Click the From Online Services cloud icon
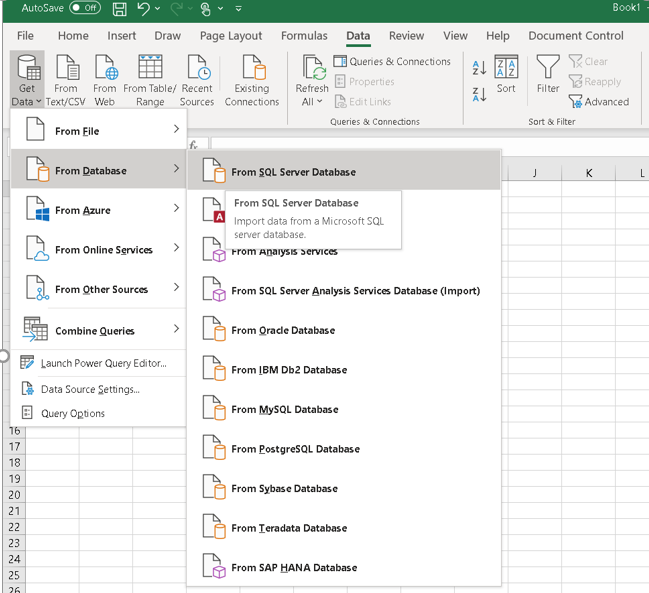Viewport: 649px width, 593px height. click(x=41, y=256)
